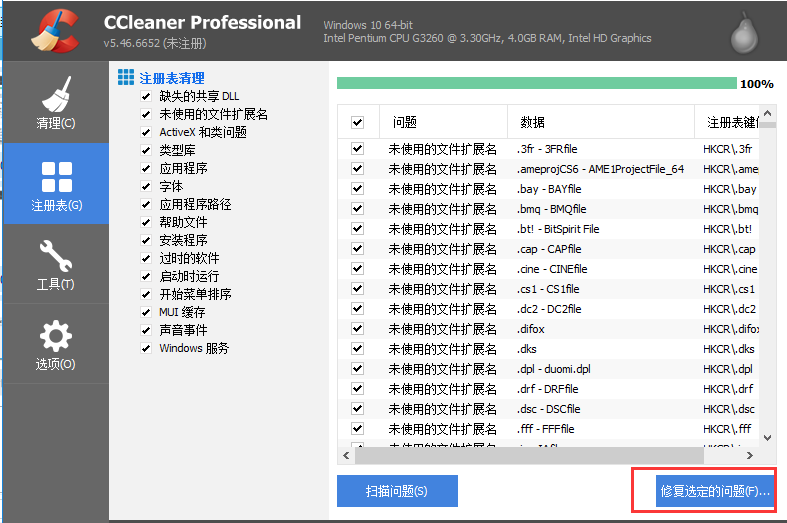The width and height of the screenshot is (787, 523).
Task: Click HKCR\.bt! registry key cell
Action: pyautogui.click(x=728, y=229)
